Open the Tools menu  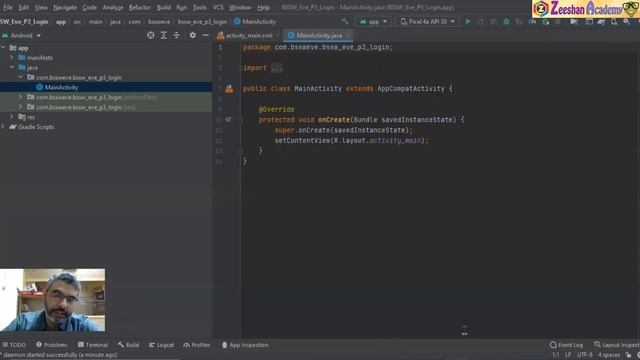pos(200,7)
